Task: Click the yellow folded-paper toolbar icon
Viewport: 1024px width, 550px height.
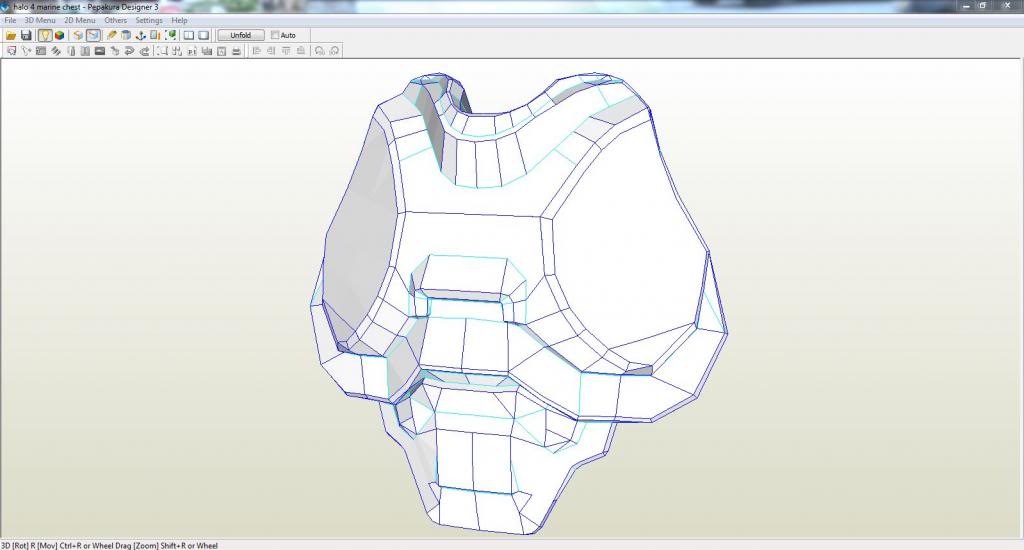Action: (x=78, y=35)
